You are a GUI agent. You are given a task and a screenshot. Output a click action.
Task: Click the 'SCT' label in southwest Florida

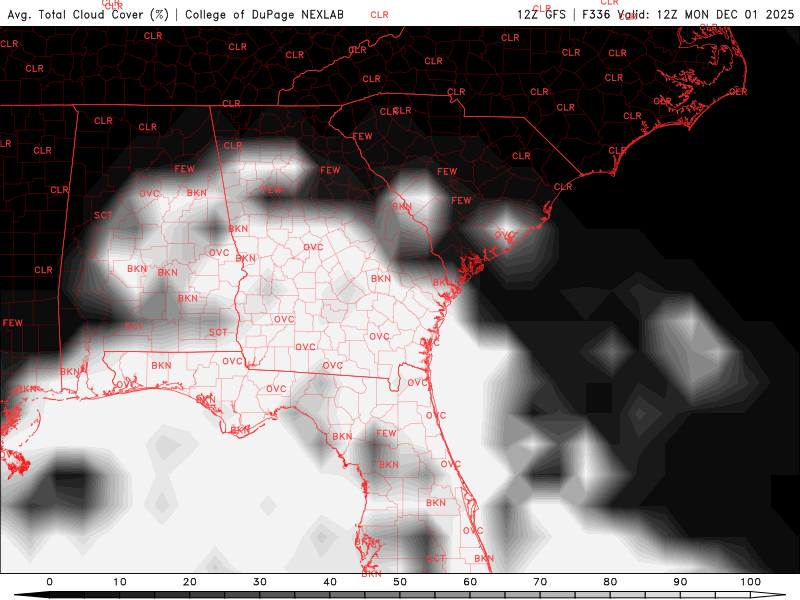pos(436,559)
